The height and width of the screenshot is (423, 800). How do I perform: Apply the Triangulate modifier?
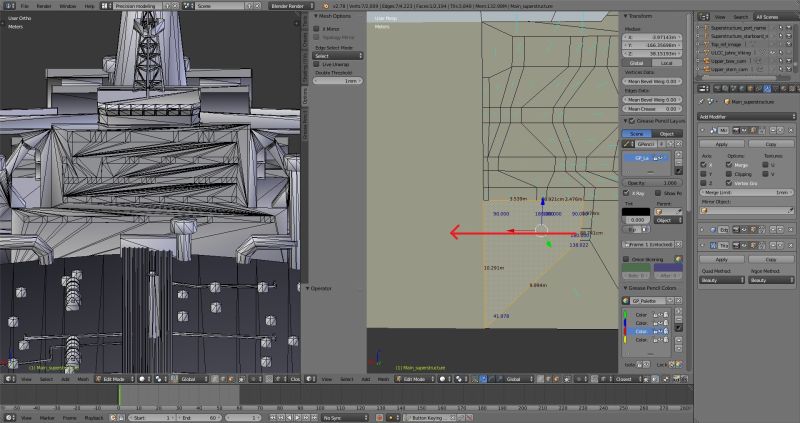click(x=721, y=259)
